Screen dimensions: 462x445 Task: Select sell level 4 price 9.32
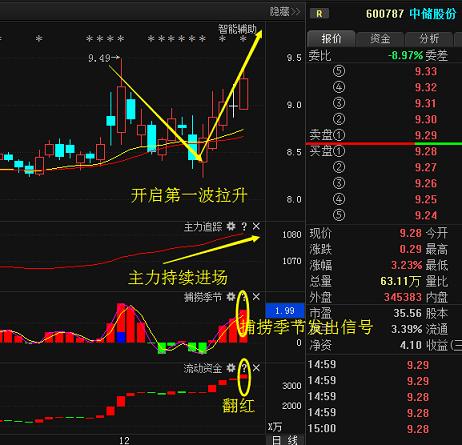[x=426, y=87]
